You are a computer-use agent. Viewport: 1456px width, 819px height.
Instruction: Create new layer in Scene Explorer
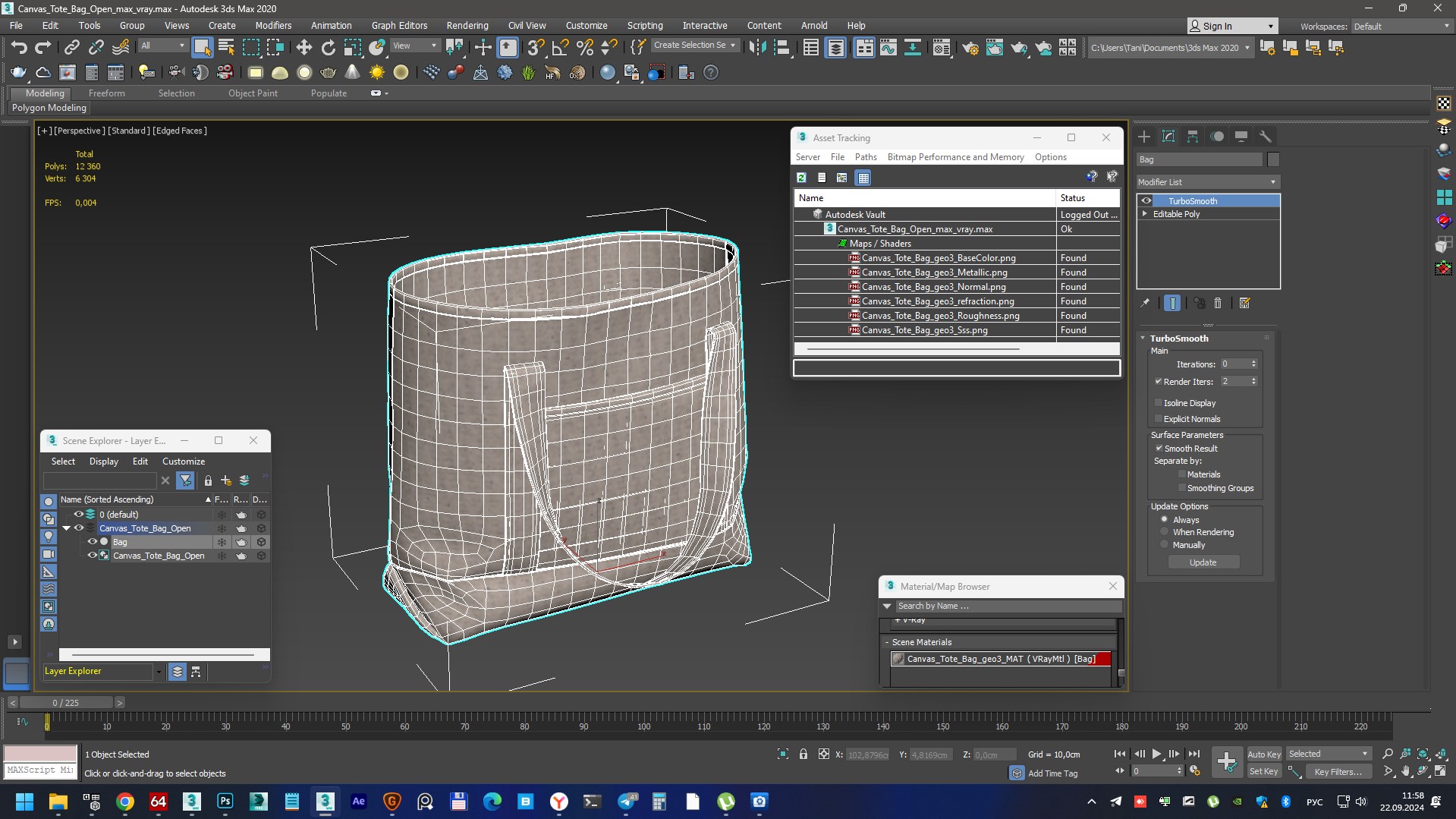click(x=226, y=480)
